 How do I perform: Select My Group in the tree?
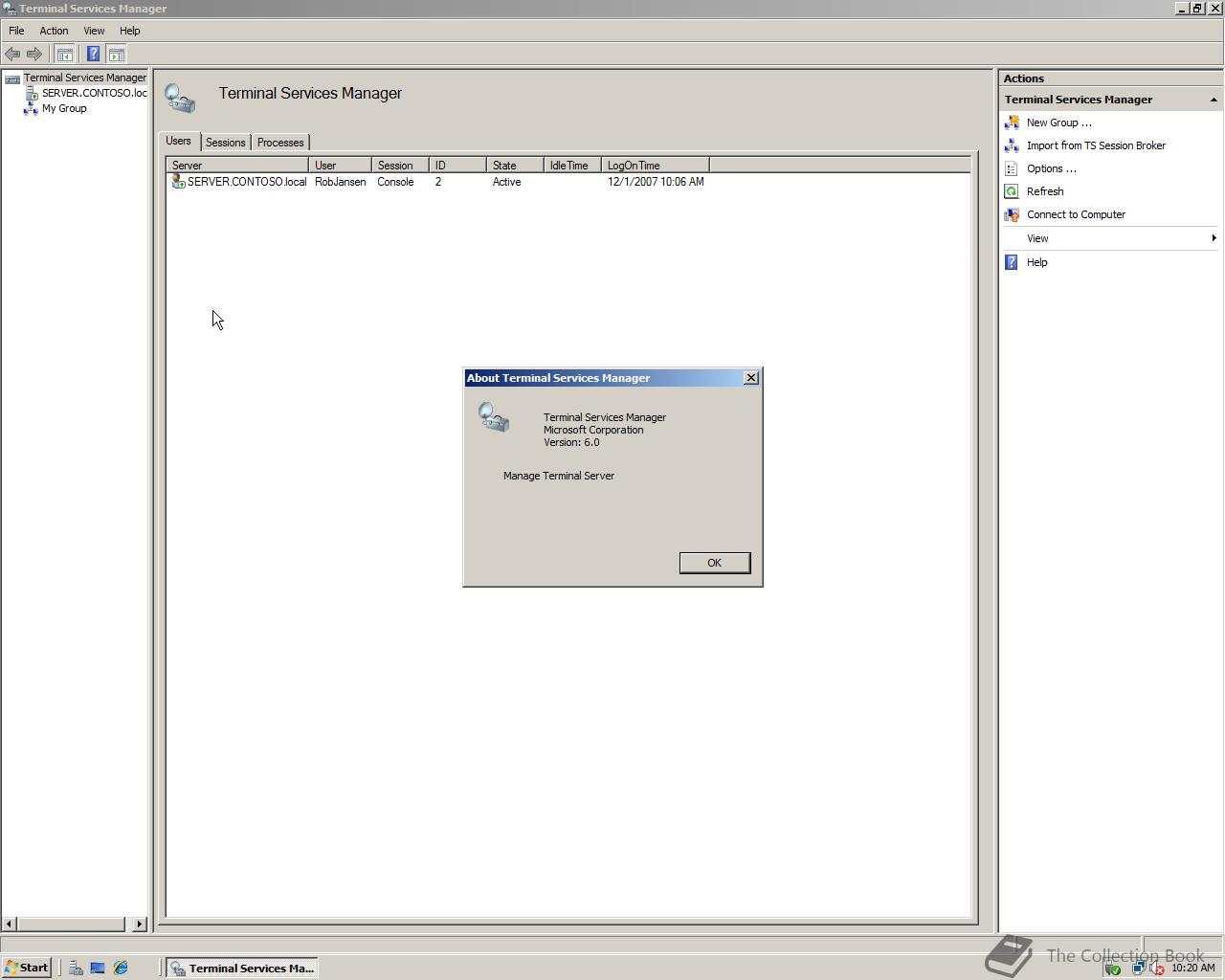click(64, 108)
